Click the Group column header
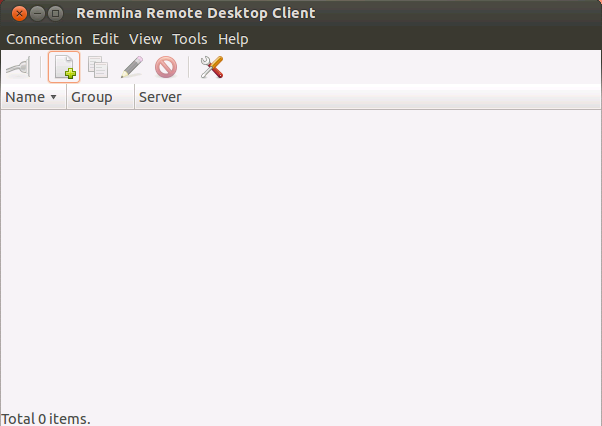The height and width of the screenshot is (426, 602). tap(91, 97)
